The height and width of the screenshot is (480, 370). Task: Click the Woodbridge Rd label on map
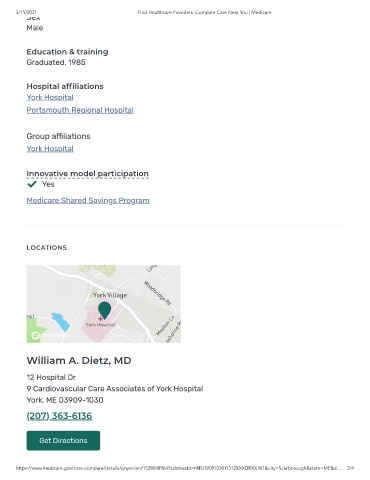(x=157, y=293)
